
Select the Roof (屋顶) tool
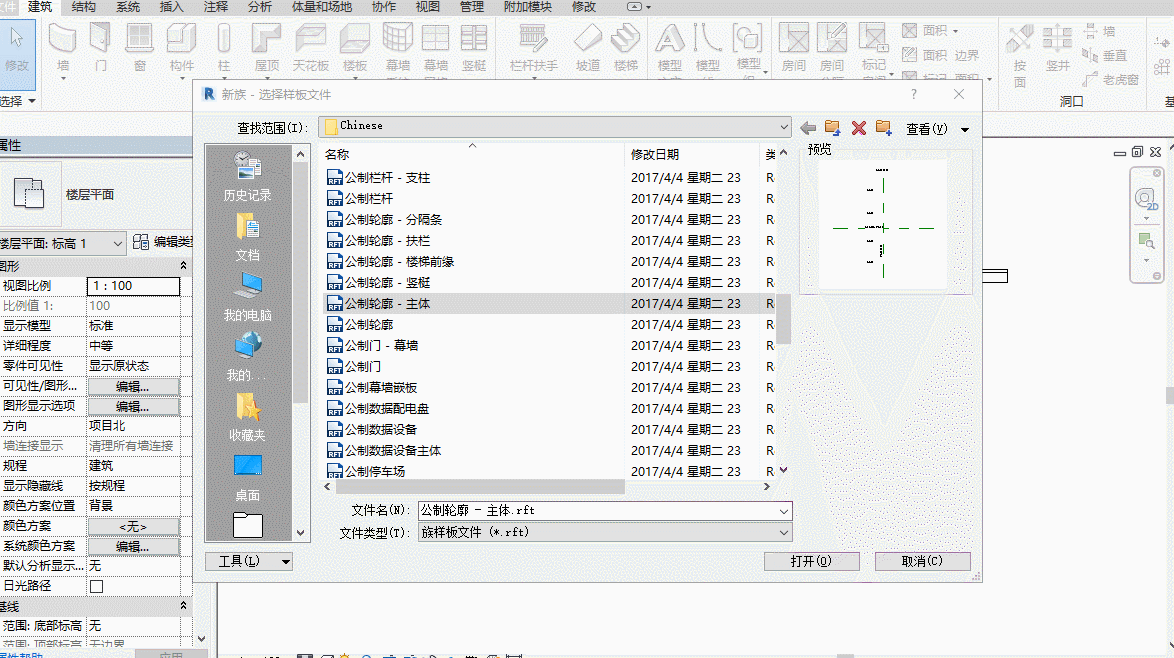pyautogui.click(x=267, y=46)
